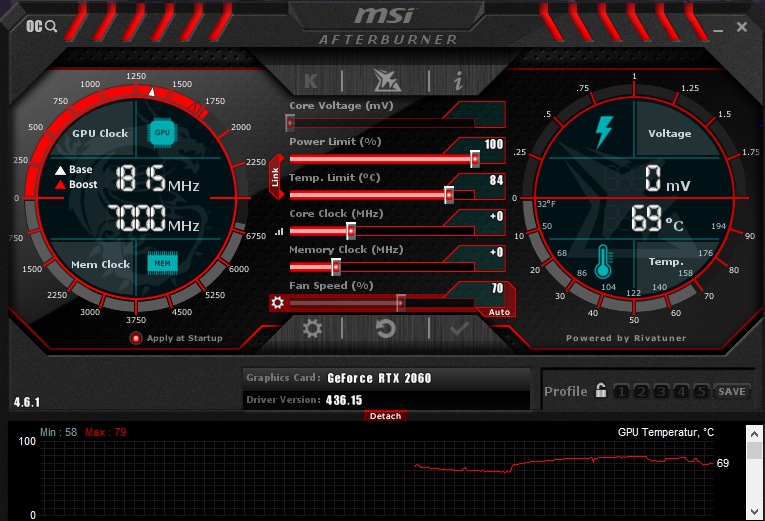Click the SAVE profile button
This screenshot has height=521, width=765.
tap(732, 392)
